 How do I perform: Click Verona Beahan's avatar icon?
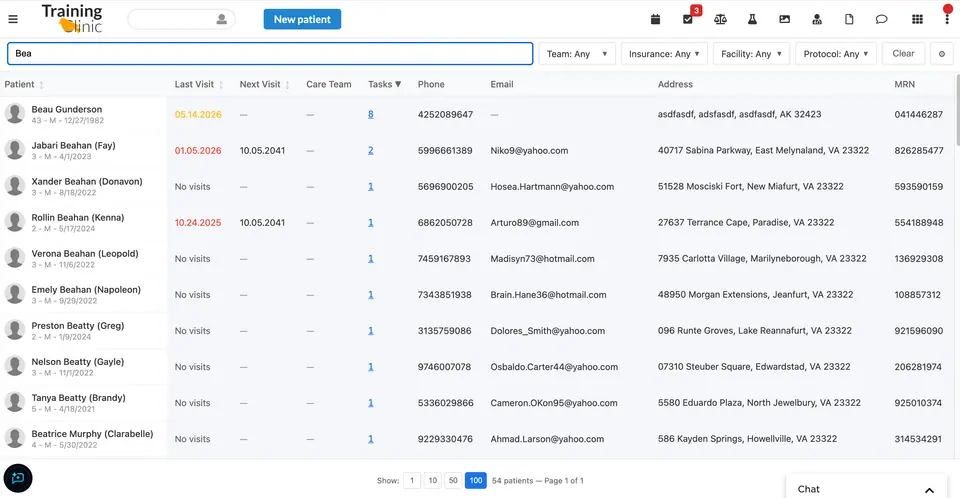[15, 258]
